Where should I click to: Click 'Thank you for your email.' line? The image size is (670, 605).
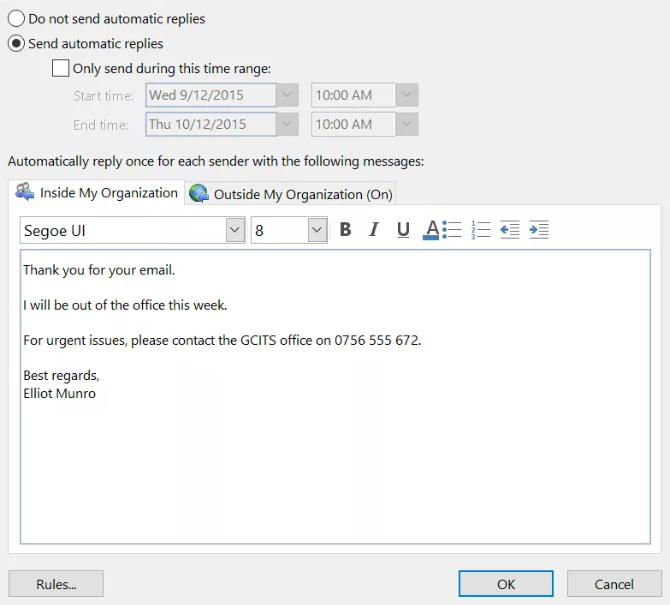(99, 270)
